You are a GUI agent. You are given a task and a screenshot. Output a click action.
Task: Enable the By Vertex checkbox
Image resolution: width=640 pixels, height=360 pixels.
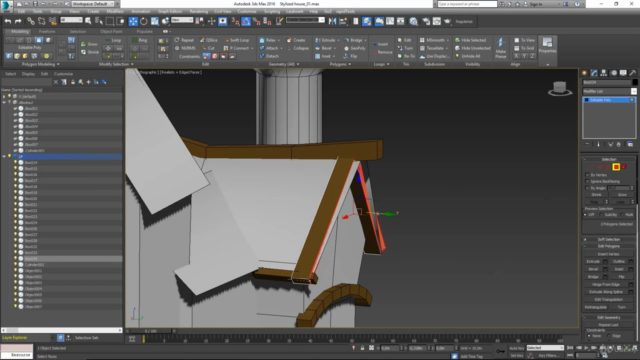point(587,175)
